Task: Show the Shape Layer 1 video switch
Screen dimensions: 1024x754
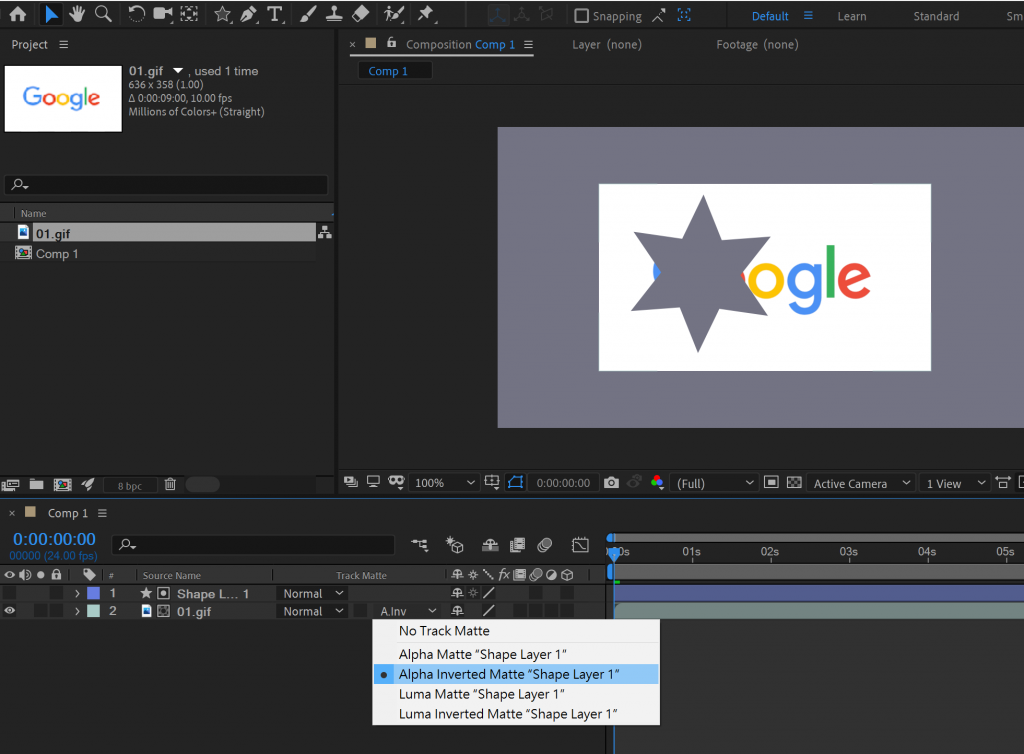Action: click(x=10, y=594)
